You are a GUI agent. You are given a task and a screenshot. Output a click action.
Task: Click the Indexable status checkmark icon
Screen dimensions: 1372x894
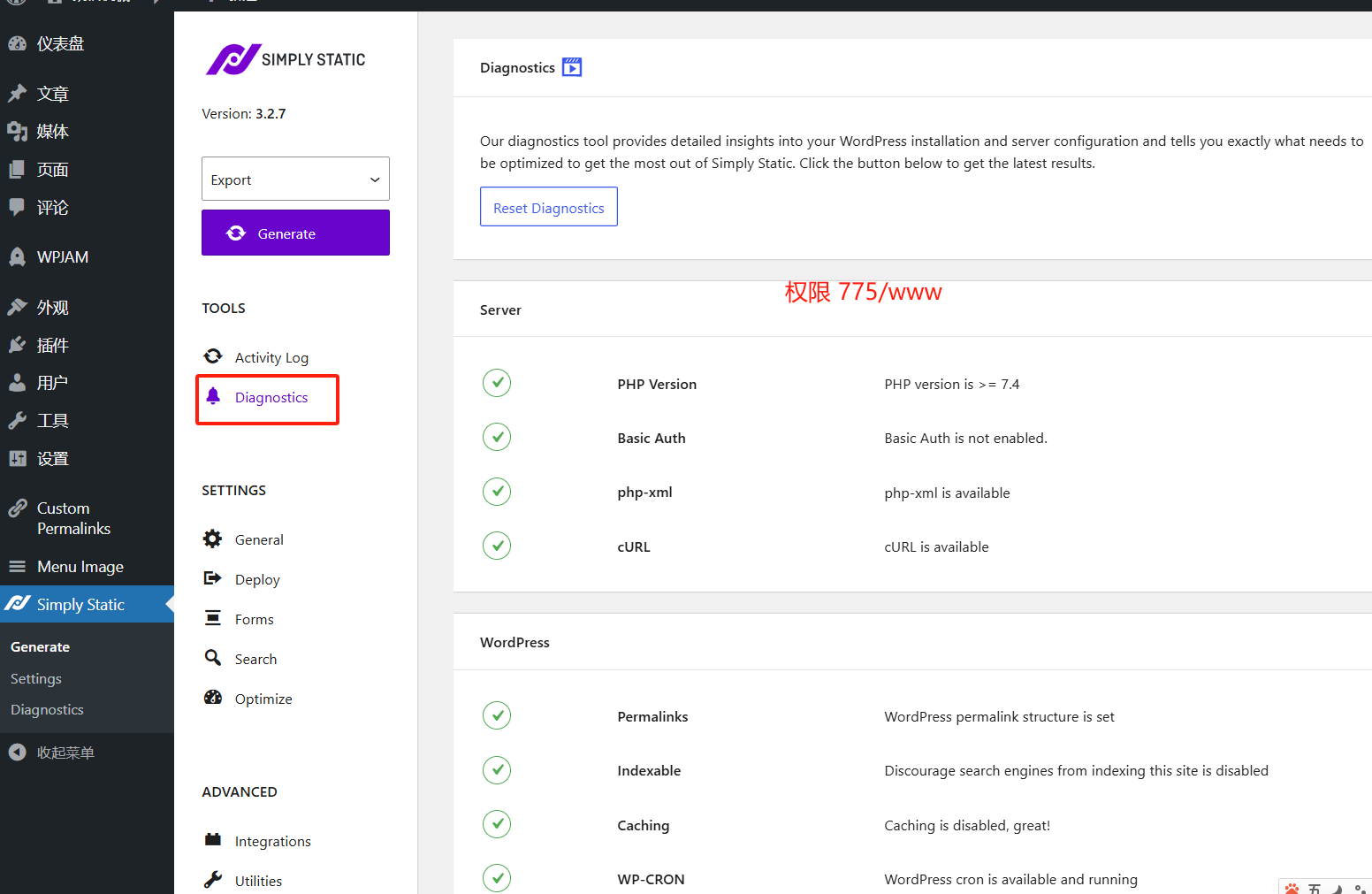[x=497, y=769]
